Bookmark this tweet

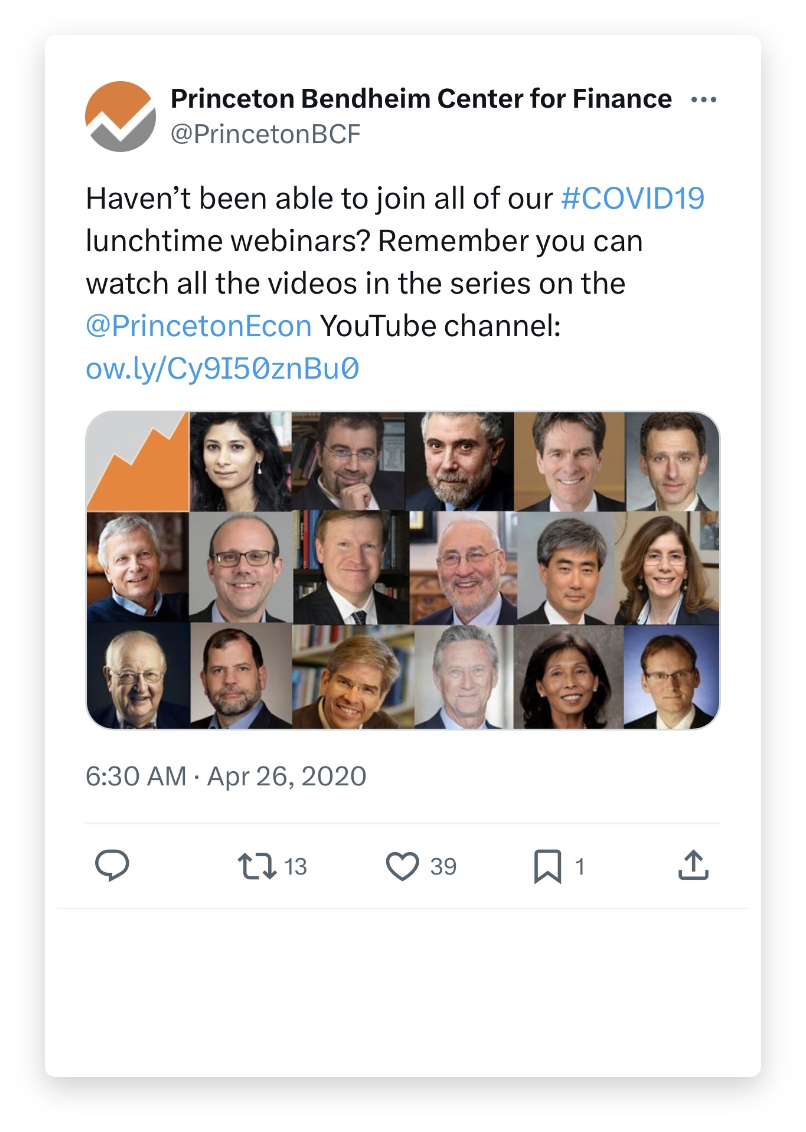tap(547, 866)
